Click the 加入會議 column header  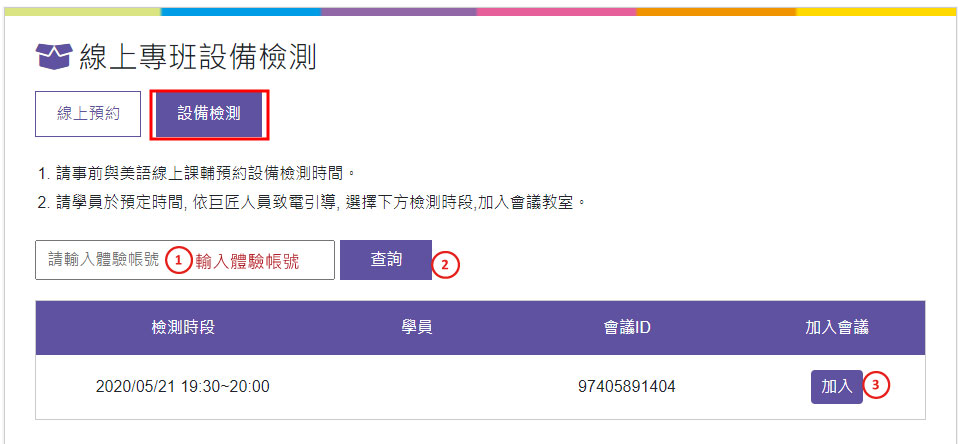[x=836, y=328]
